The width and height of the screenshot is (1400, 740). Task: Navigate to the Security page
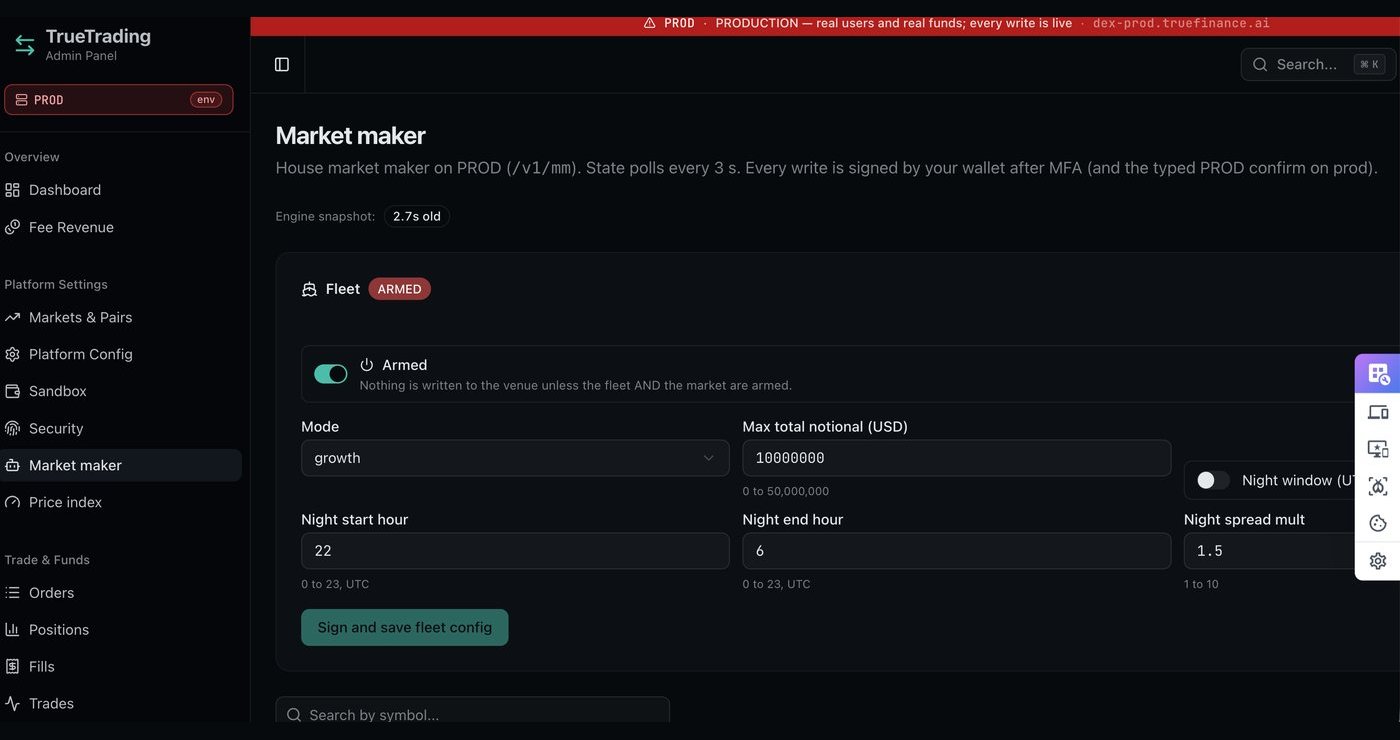point(56,428)
